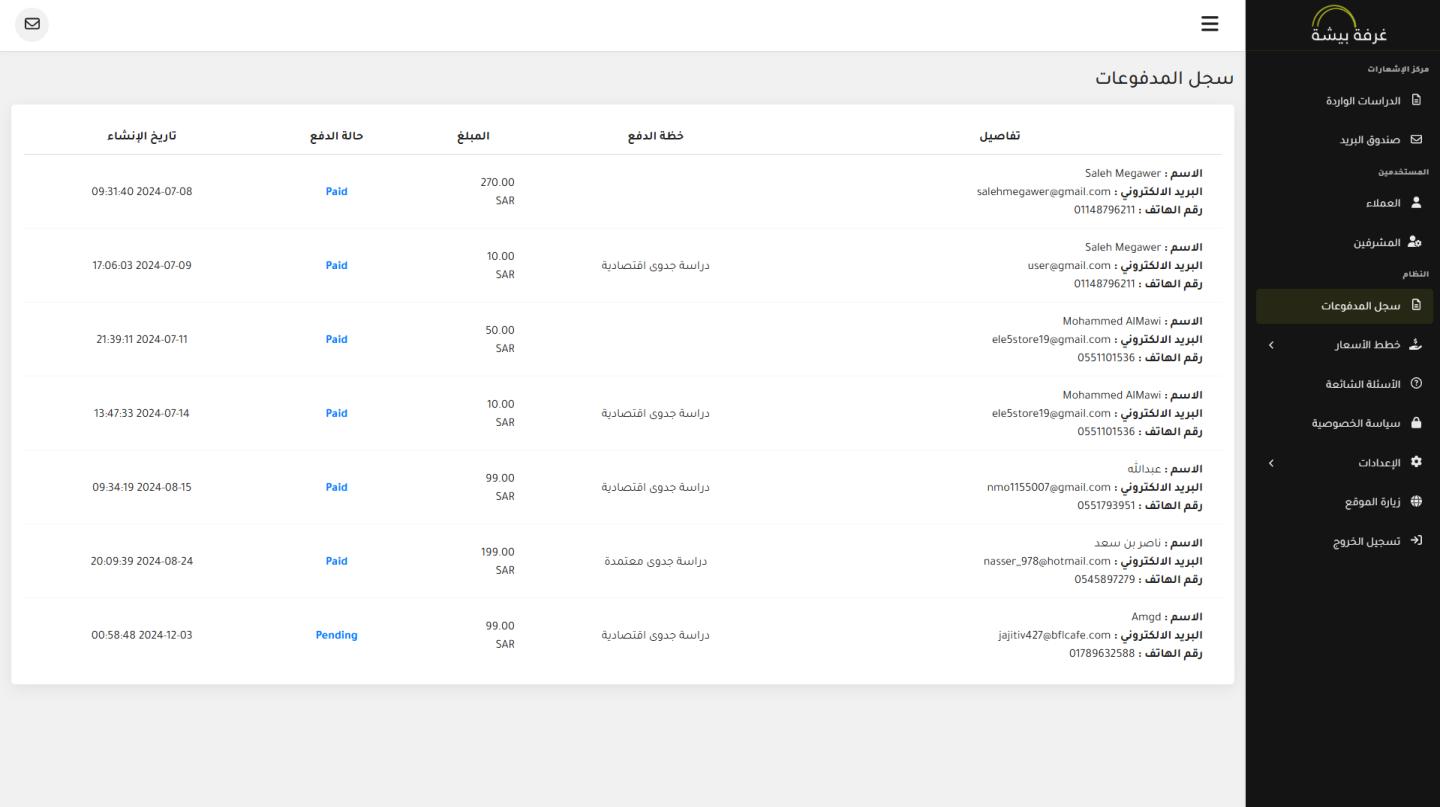Screen dimensions: 1440x807
Task: Click the user icon beside العملاء
Action: pyautogui.click(x=1416, y=203)
